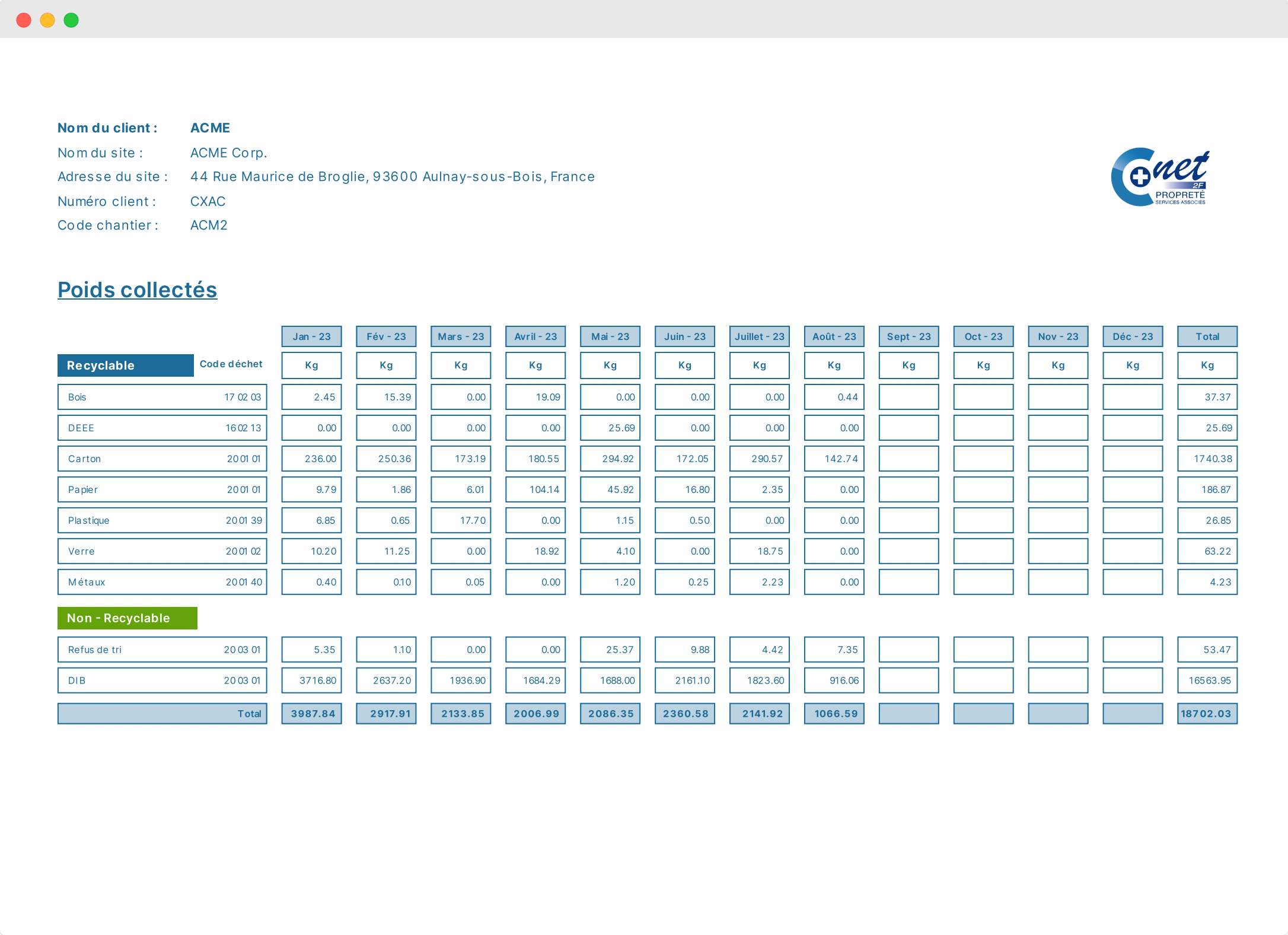This screenshot has height=935, width=1288.
Task: Click the DIB total cell 16563.95
Action: (x=1207, y=680)
